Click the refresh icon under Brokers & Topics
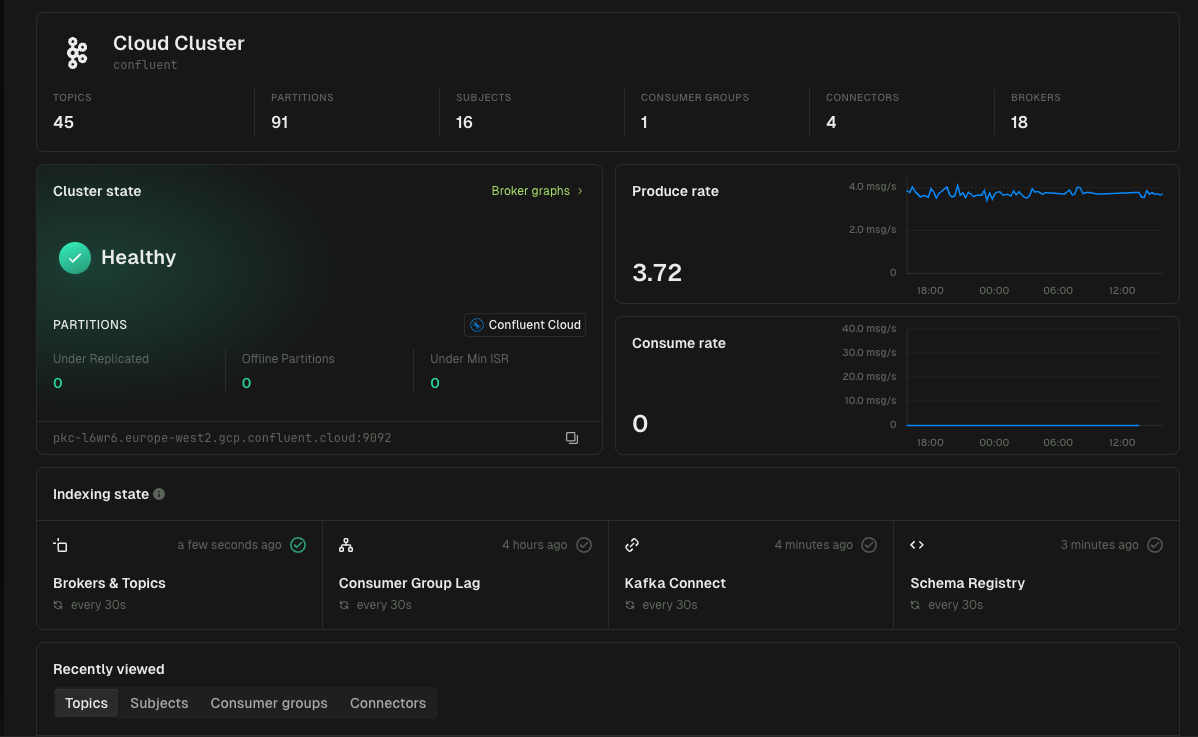Screen dimensions: 1198x737 [x=57, y=604]
